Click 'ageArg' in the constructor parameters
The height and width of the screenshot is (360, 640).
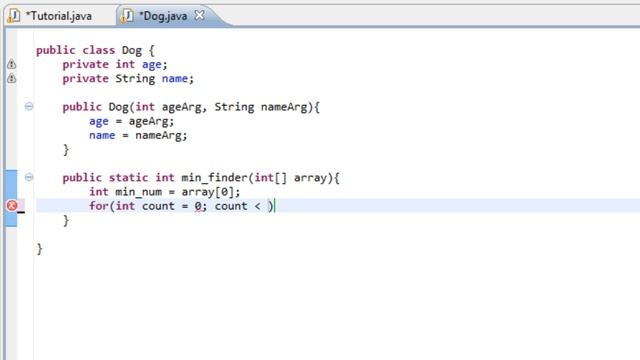click(181, 107)
